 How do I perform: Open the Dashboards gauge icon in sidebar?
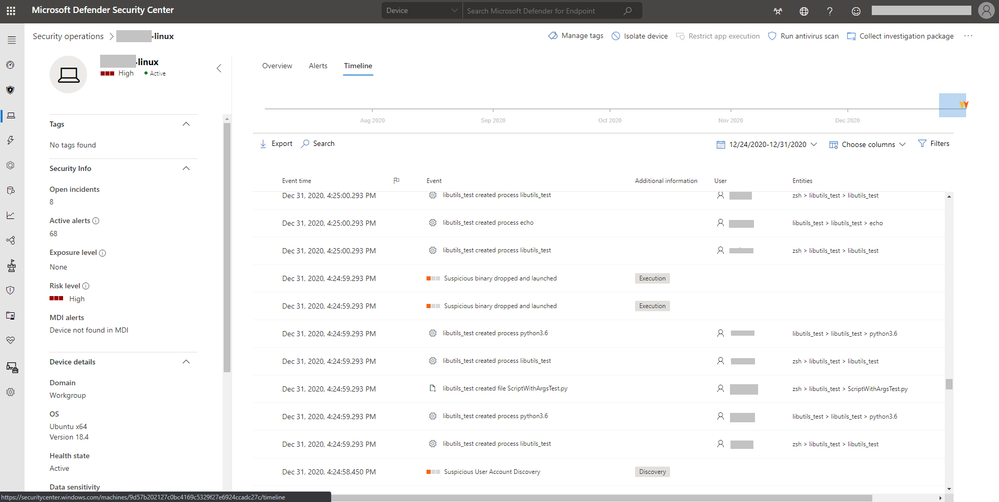click(10, 65)
